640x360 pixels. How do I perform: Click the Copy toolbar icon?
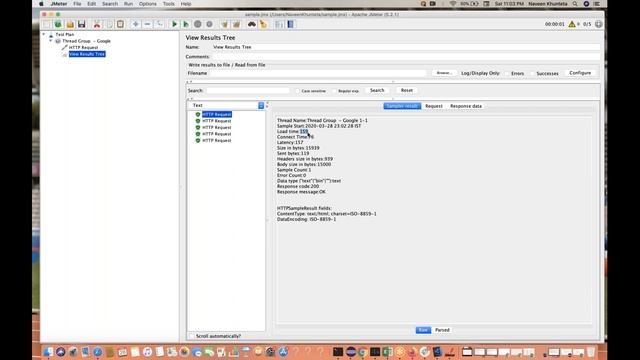coord(109,24)
